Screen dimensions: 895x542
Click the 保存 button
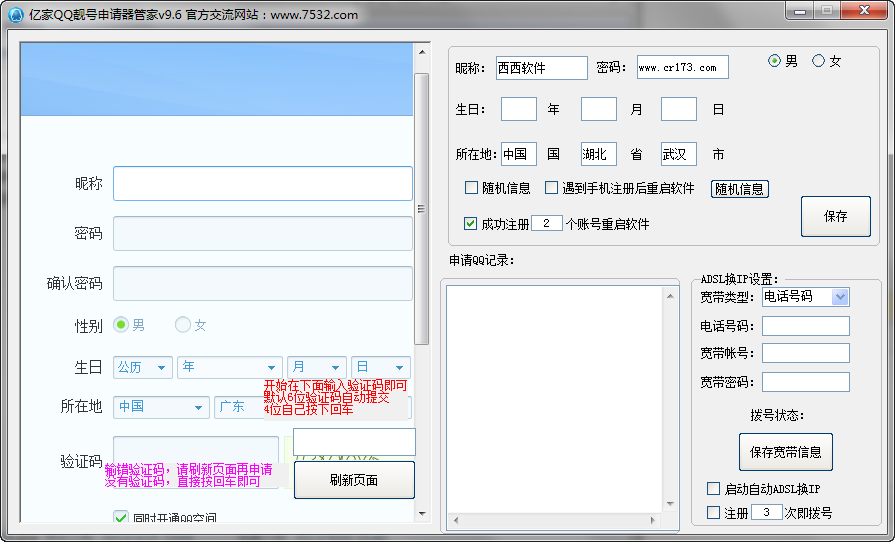tap(836, 216)
